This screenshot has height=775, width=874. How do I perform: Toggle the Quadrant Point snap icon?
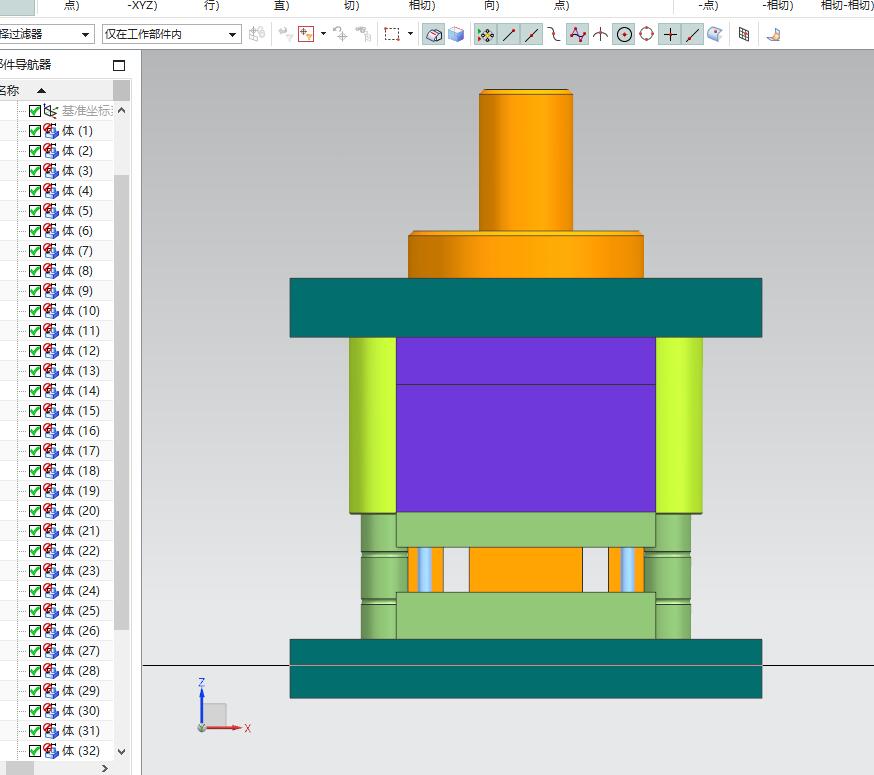point(647,34)
